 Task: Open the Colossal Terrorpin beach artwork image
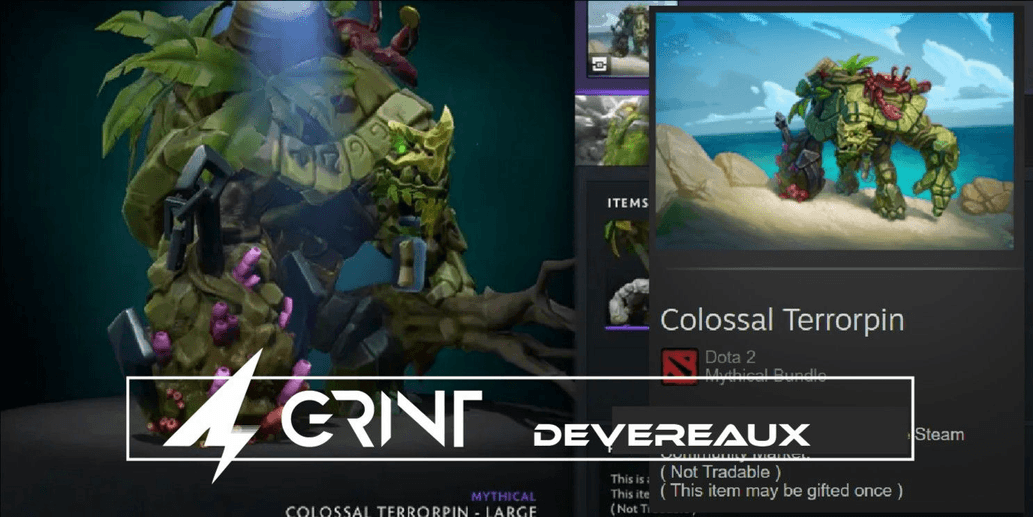point(835,130)
